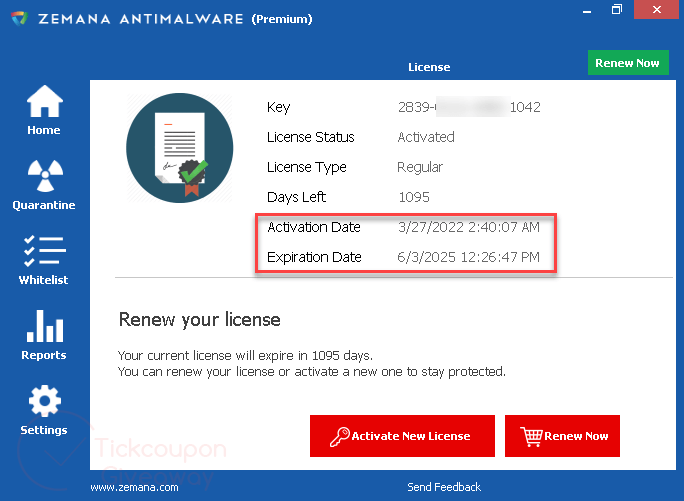Click the Days Left label
The height and width of the screenshot is (501, 684).
[296, 197]
